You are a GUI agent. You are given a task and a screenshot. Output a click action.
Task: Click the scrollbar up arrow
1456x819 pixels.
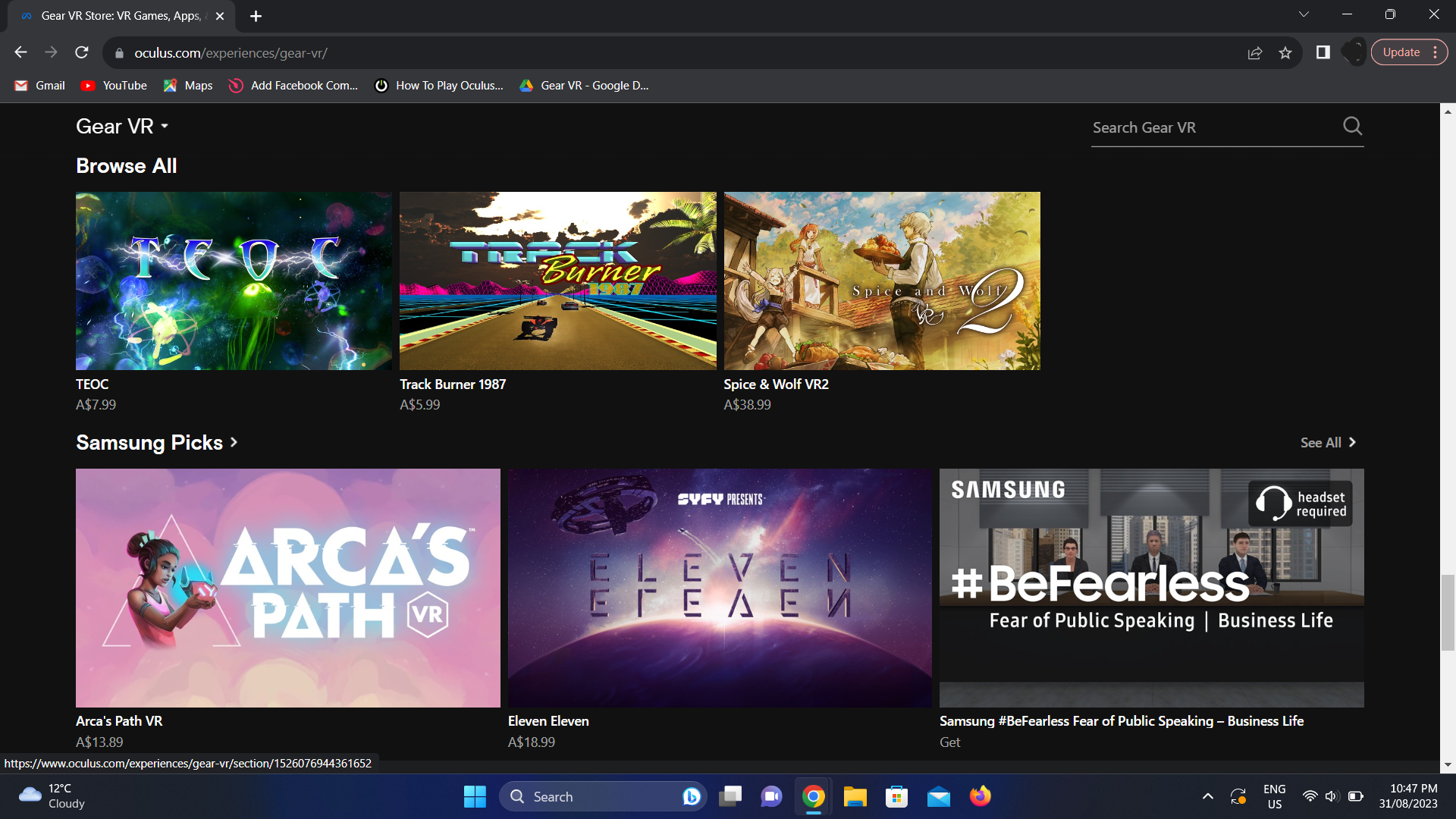point(1448,111)
